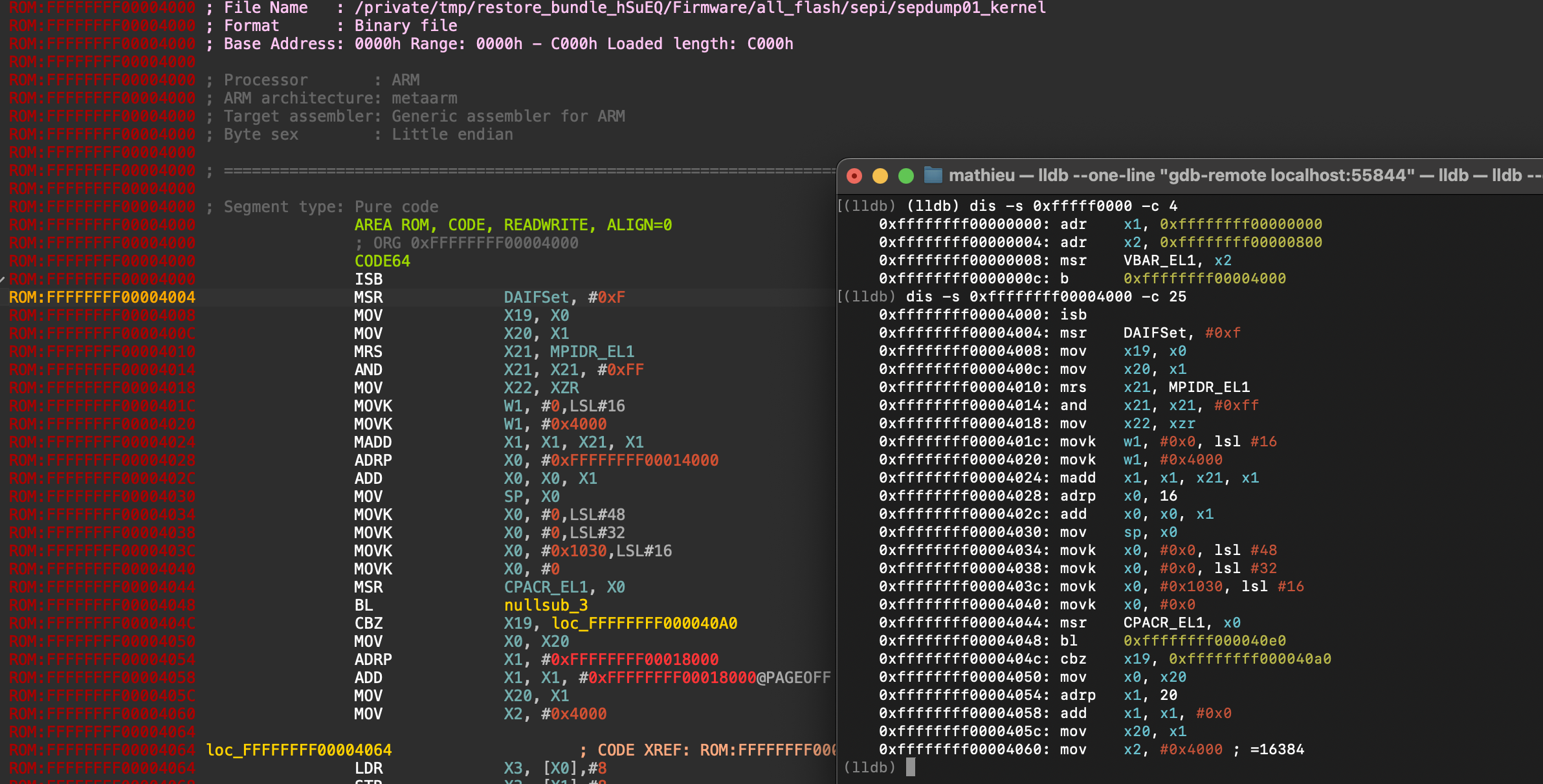This screenshot has width=1543, height=784.
Task: Click the yellow minimize button on the Terminal window
Action: [880, 175]
